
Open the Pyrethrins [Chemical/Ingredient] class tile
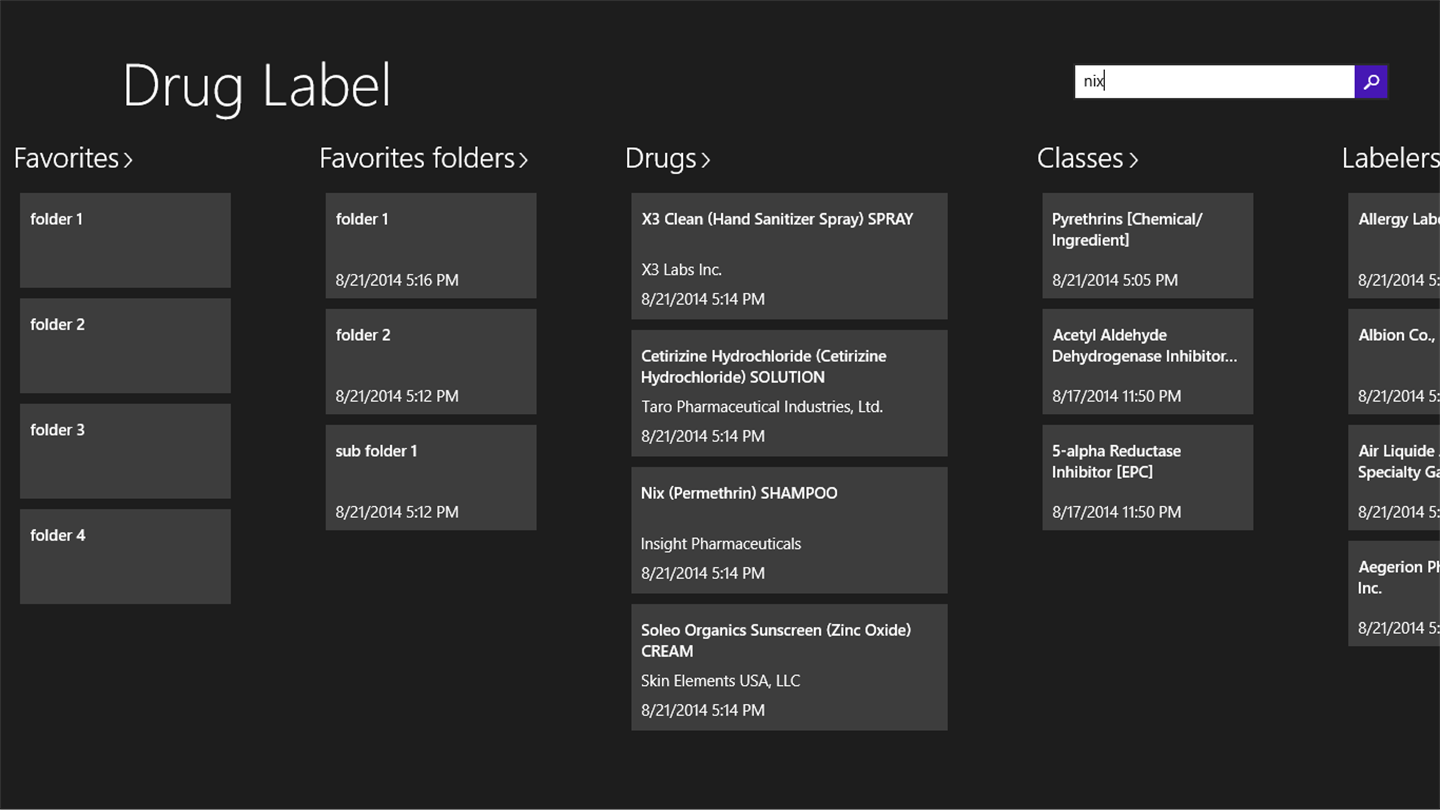1147,245
